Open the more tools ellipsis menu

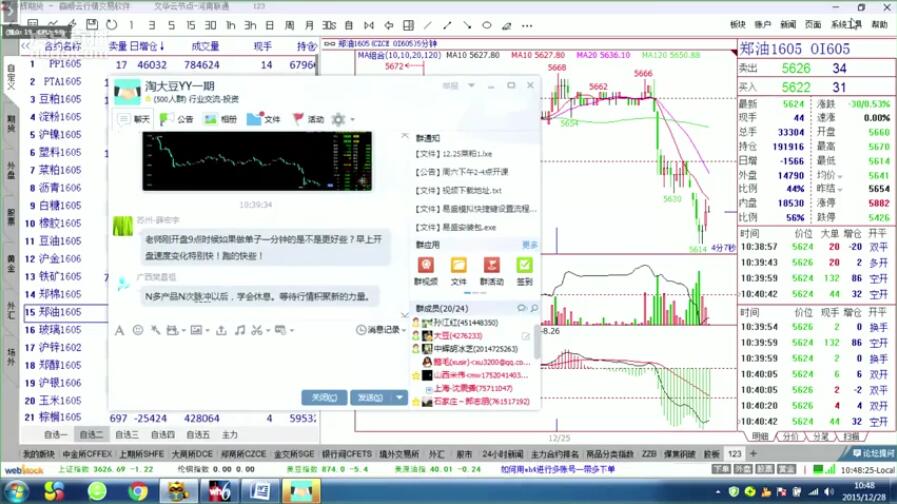click(x=527, y=25)
